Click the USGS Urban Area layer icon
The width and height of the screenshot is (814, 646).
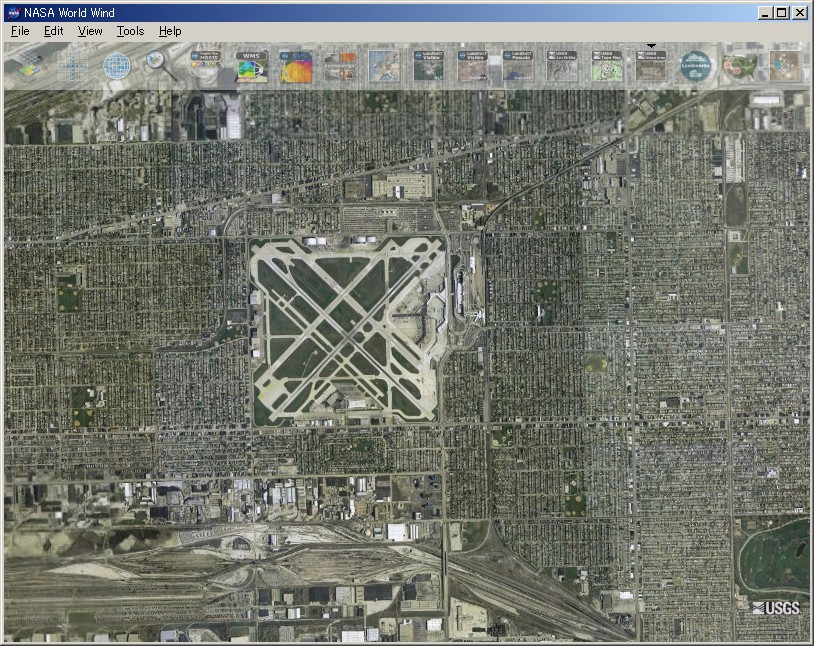point(651,66)
